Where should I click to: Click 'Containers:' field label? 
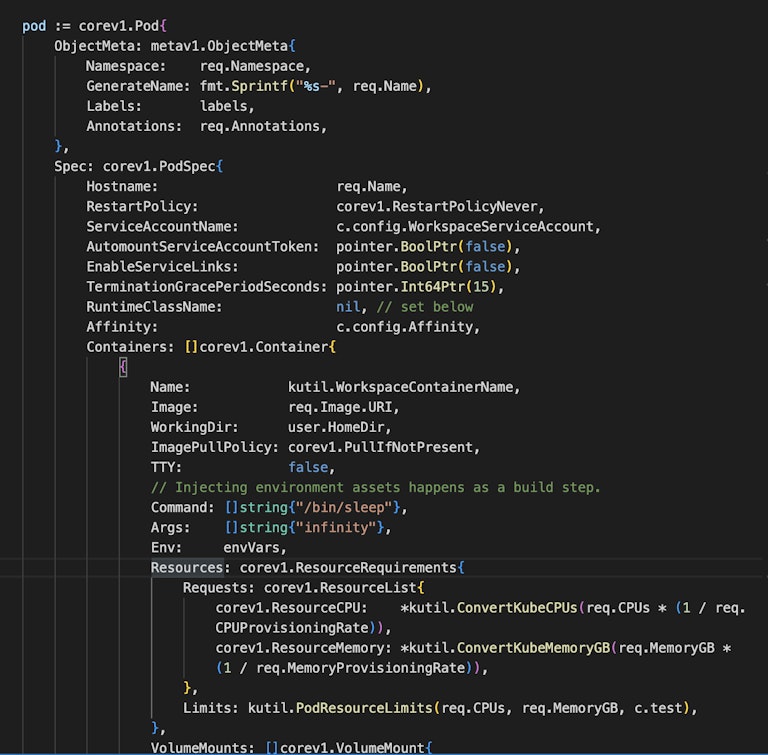pyautogui.click(x=130, y=347)
